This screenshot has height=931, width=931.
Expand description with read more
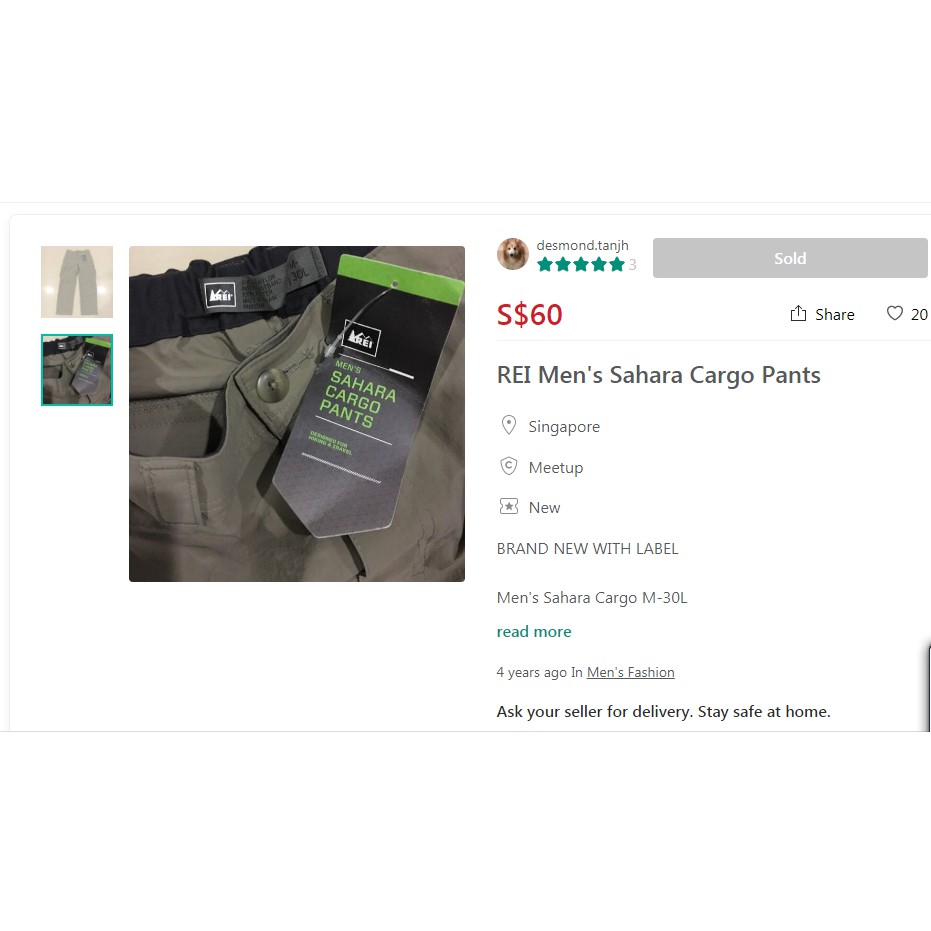pyautogui.click(x=534, y=632)
